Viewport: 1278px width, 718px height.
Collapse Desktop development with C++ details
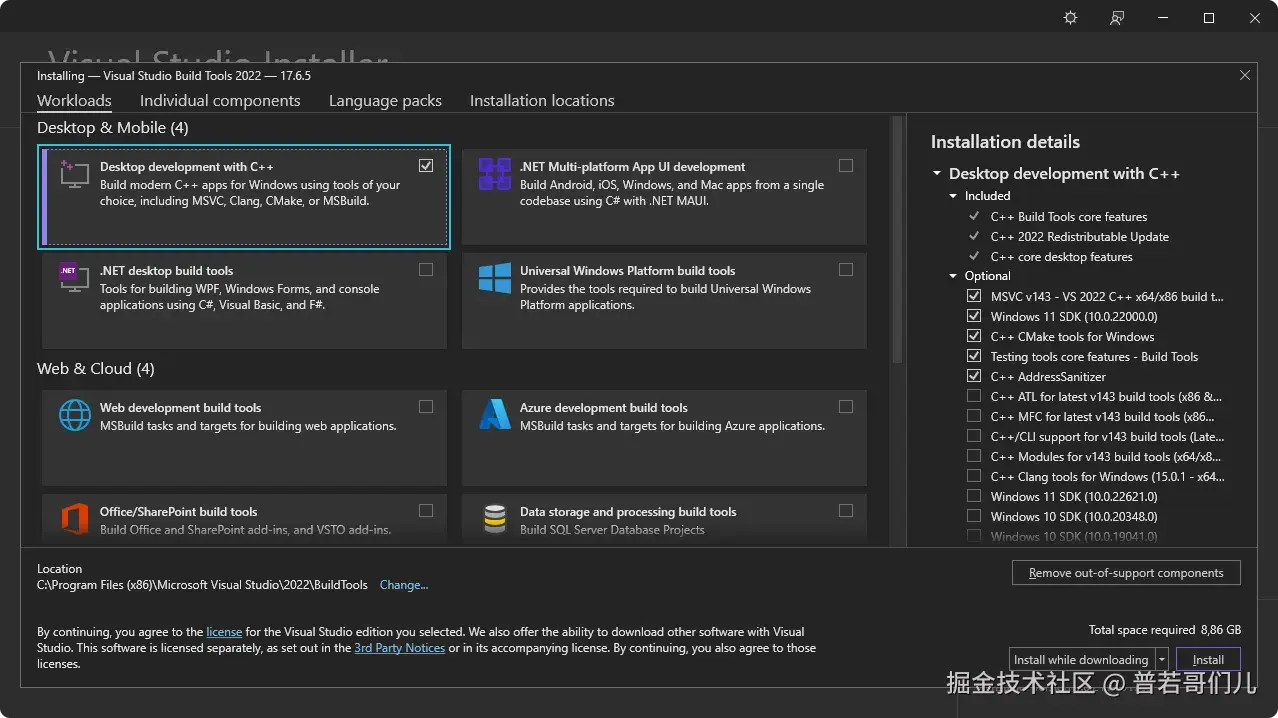click(x=937, y=174)
